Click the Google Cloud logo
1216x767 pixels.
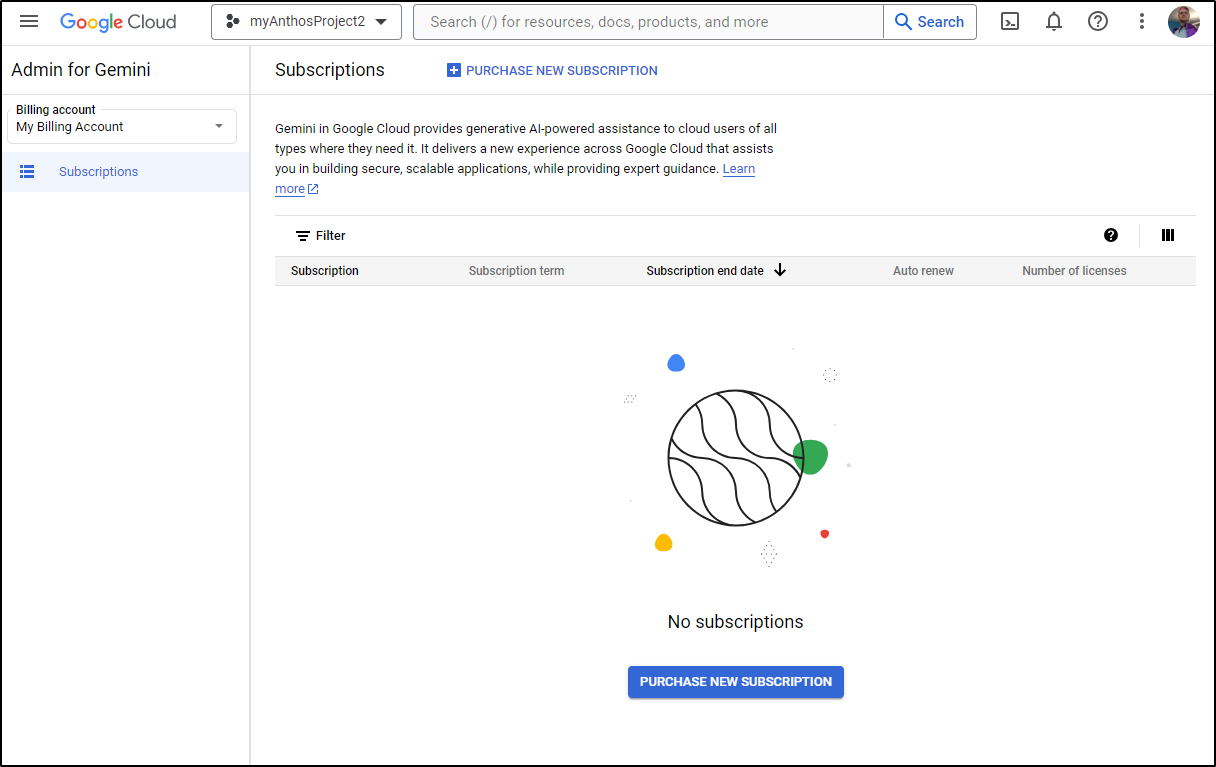[x=118, y=22]
